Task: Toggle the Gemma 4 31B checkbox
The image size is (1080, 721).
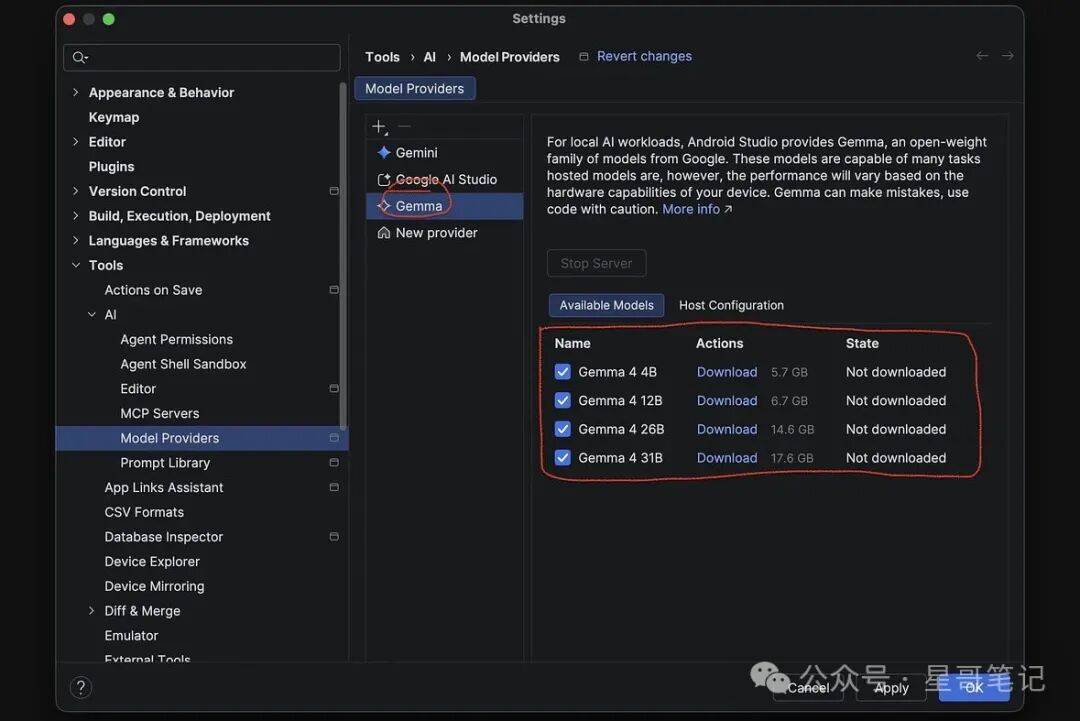Action: [563, 458]
